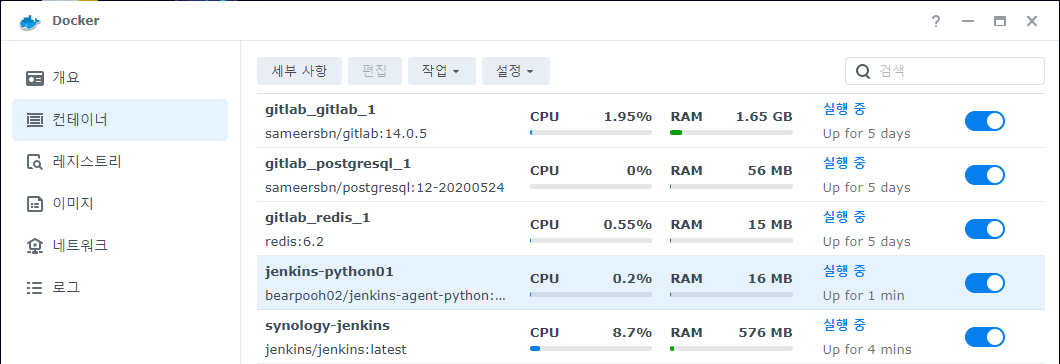Screen dimensions: 1060x364
Task: Turn off the jenkins-python01 toggle
Action: [984, 283]
